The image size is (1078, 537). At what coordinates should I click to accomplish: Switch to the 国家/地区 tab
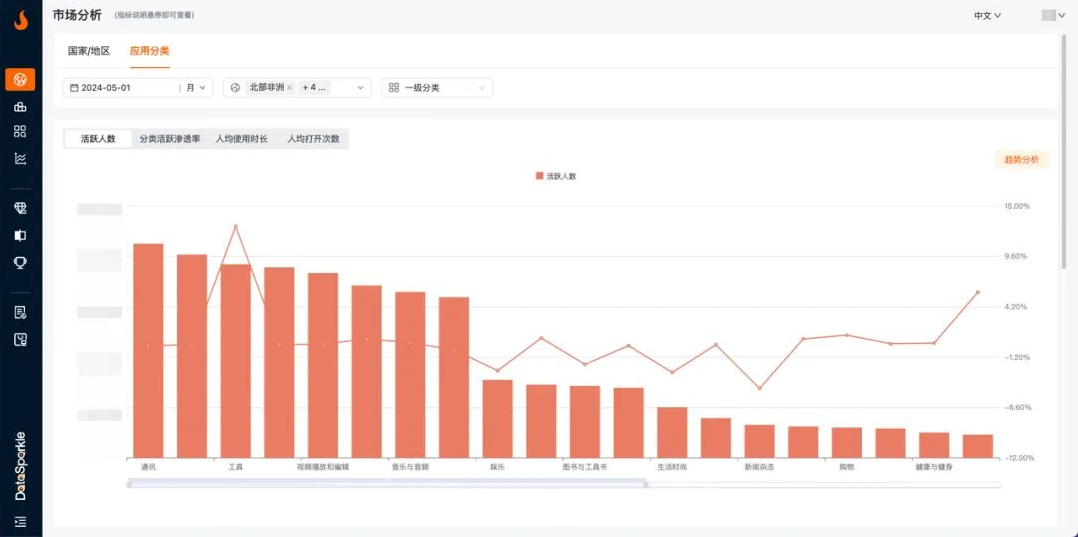point(89,50)
